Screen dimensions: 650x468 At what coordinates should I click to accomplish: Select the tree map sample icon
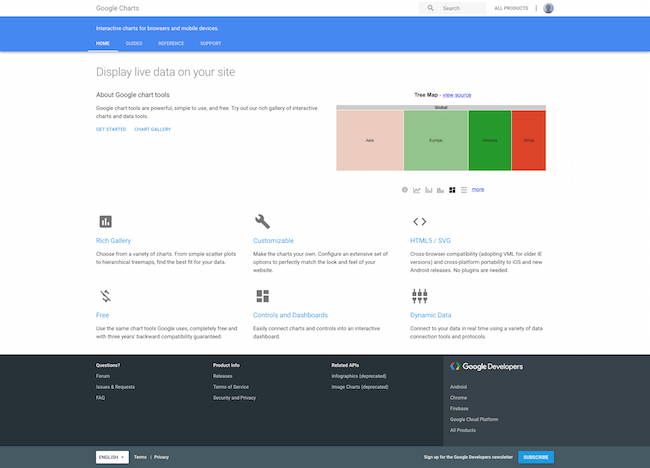(452, 190)
